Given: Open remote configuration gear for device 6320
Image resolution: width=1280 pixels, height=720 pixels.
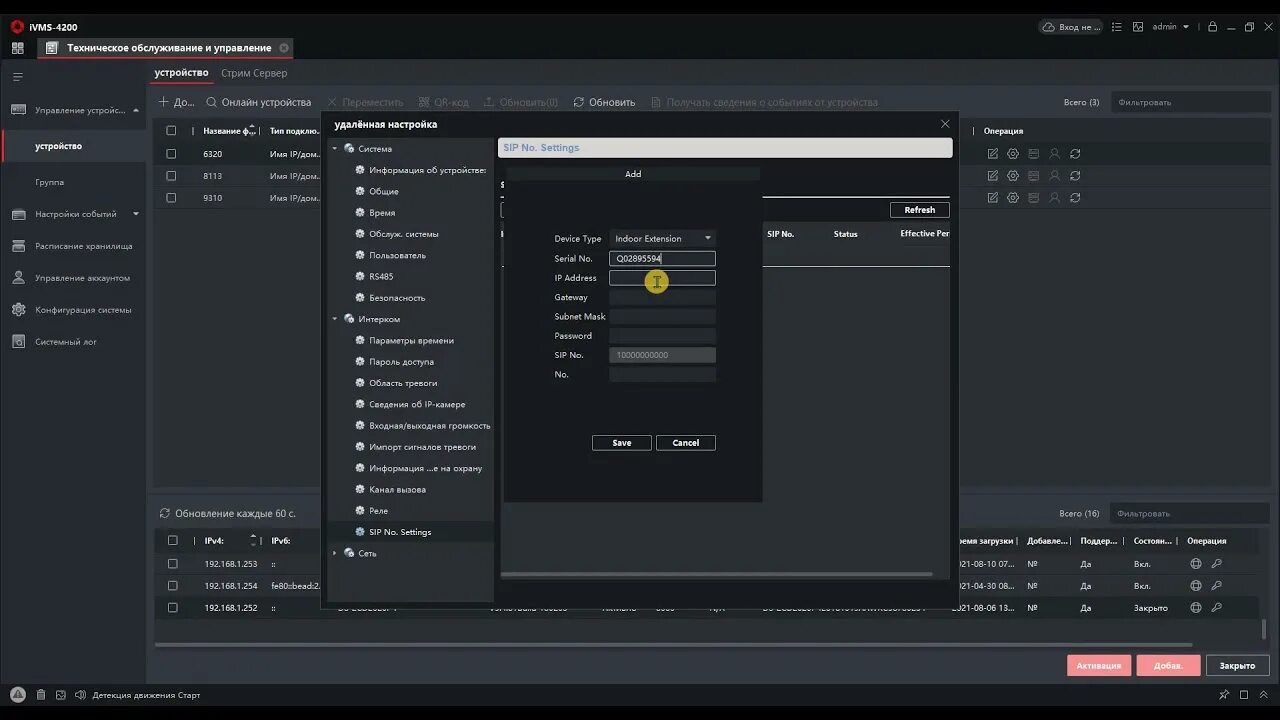Looking at the screenshot, I should point(1013,154).
